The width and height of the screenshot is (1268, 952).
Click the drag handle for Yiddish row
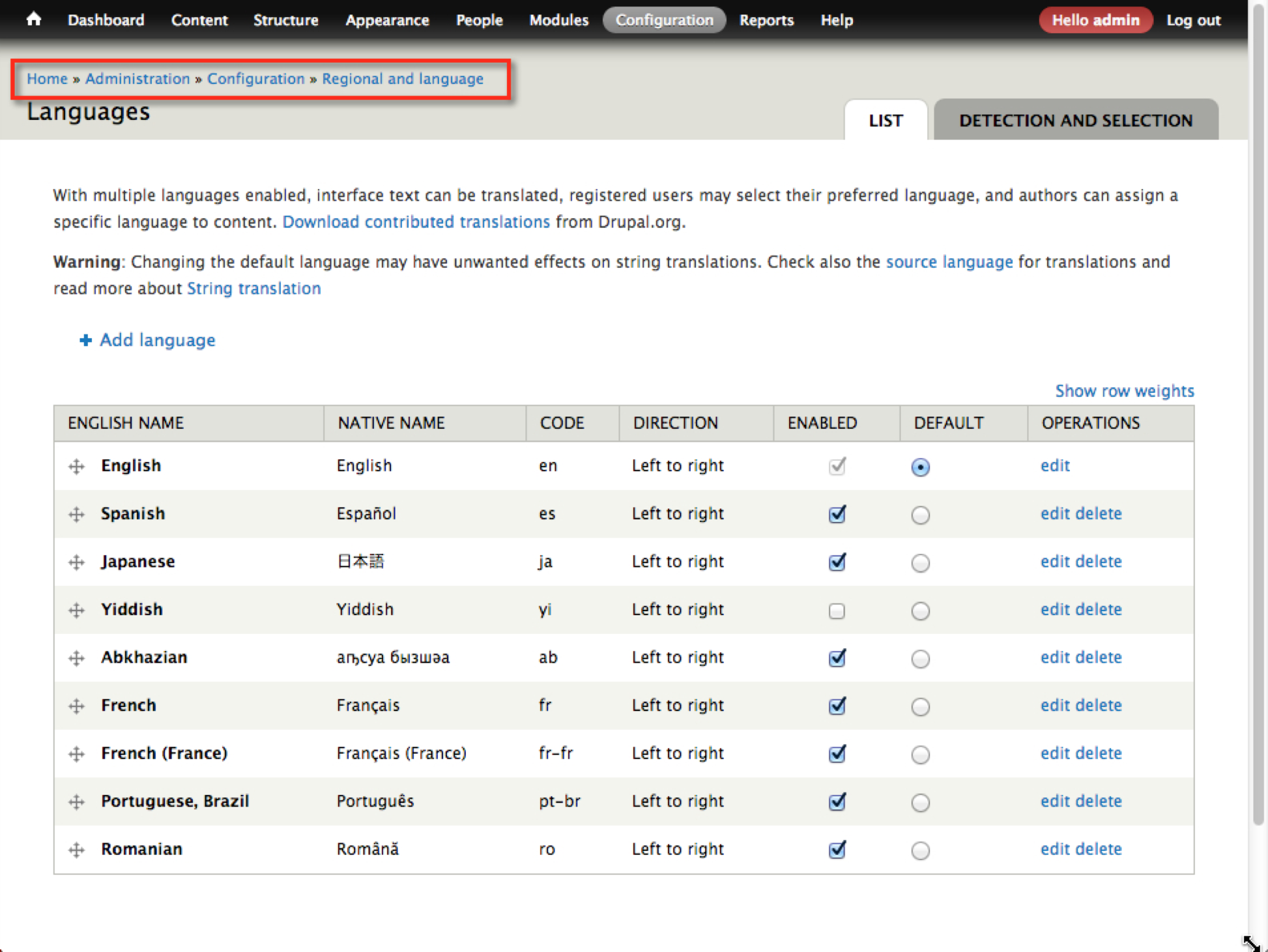pos(76,611)
